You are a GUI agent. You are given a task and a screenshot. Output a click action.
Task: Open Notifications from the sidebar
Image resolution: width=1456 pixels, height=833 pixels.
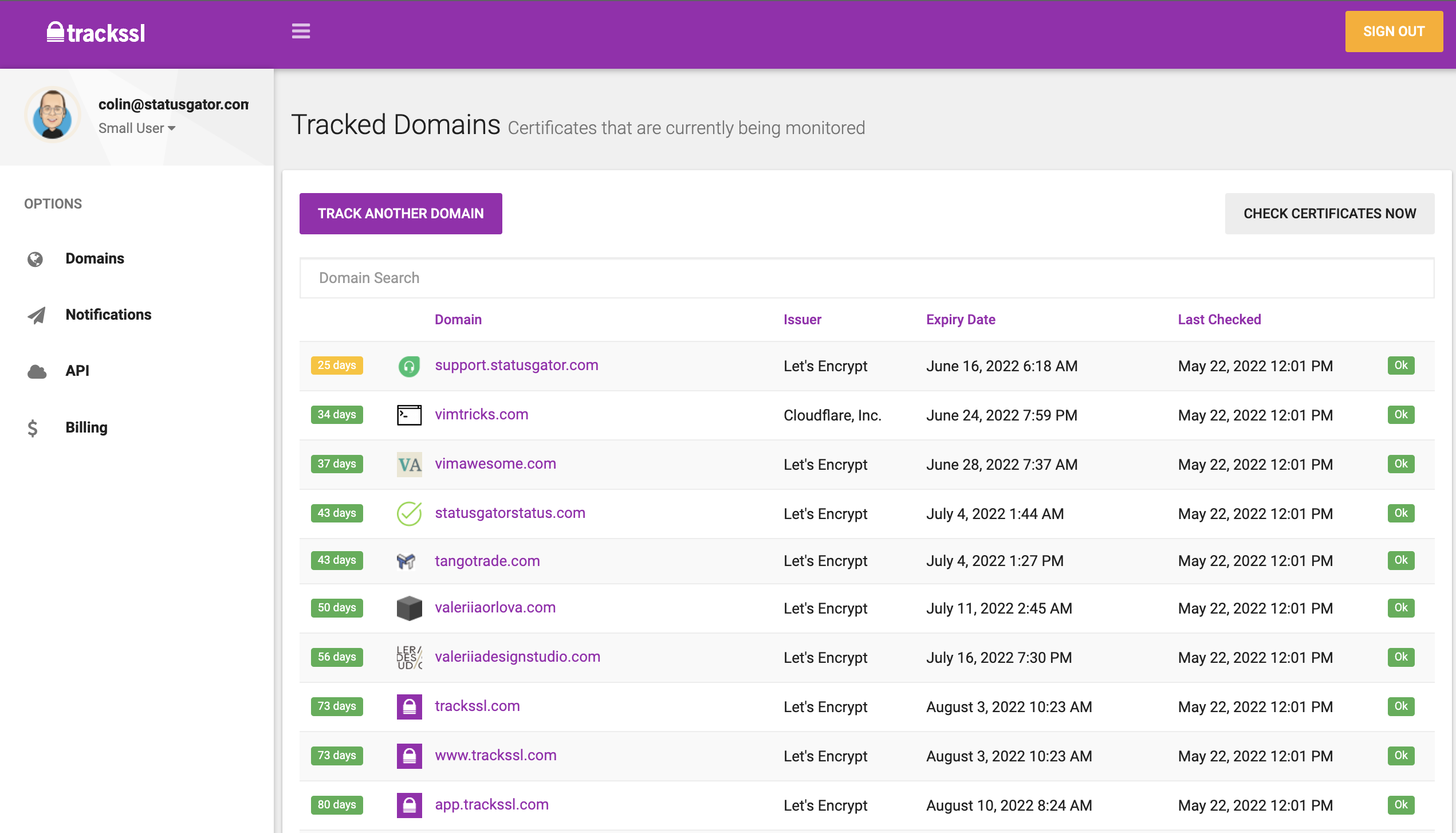(x=108, y=315)
